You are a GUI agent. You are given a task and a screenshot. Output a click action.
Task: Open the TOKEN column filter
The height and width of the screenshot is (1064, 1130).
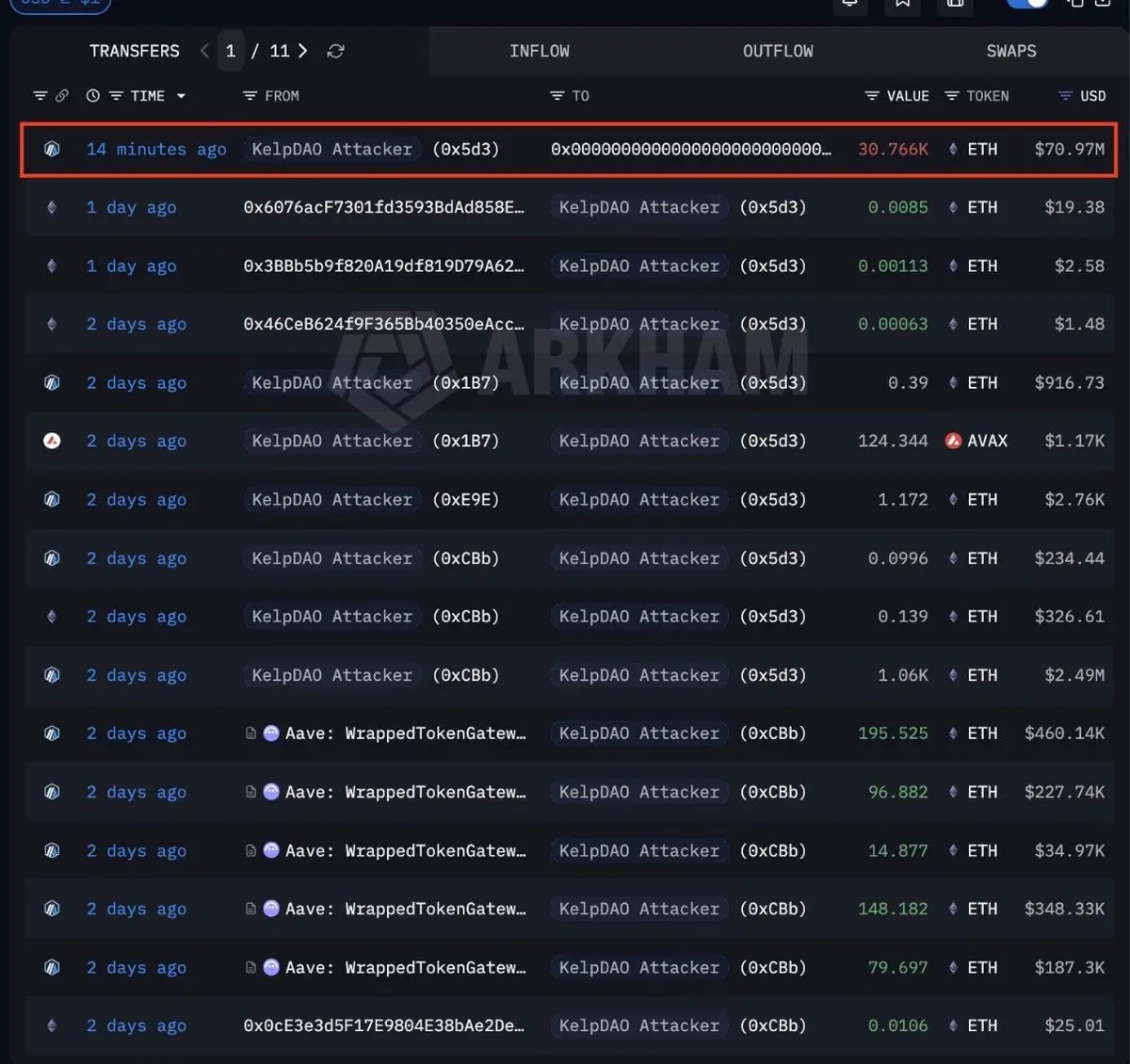(x=952, y=96)
